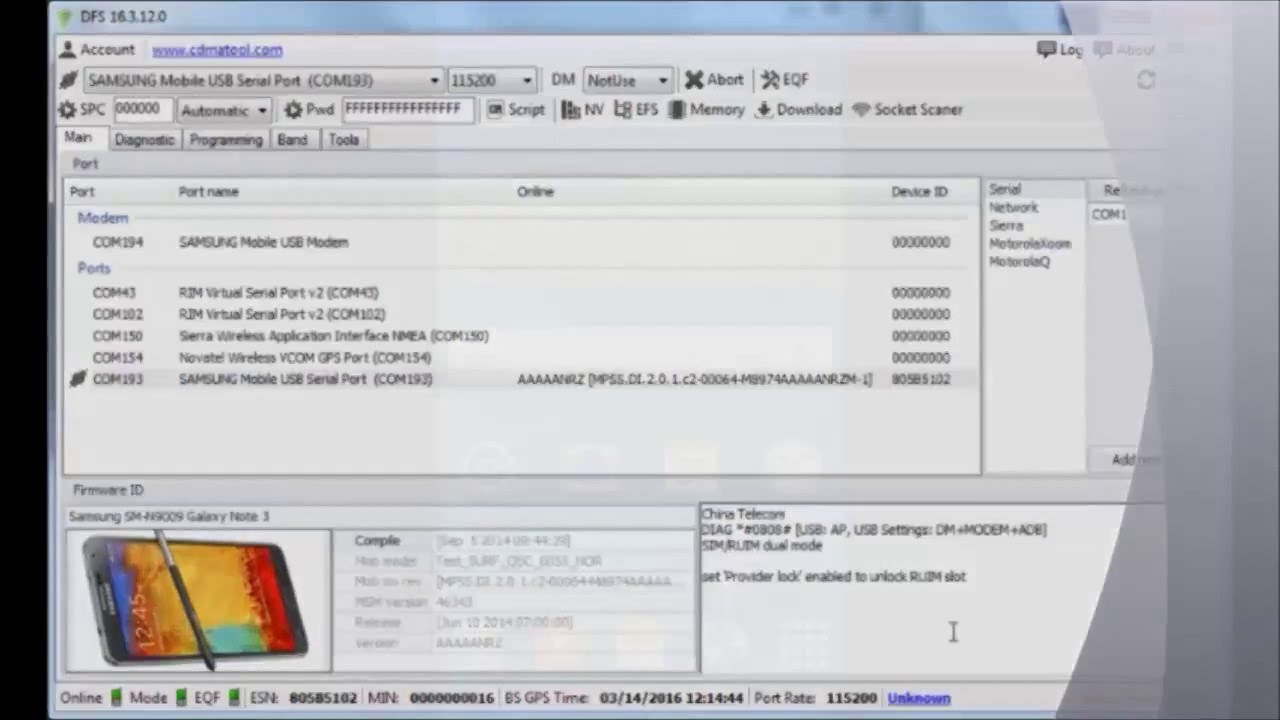
Task: Click the port connect plug icon
Action: (68, 80)
